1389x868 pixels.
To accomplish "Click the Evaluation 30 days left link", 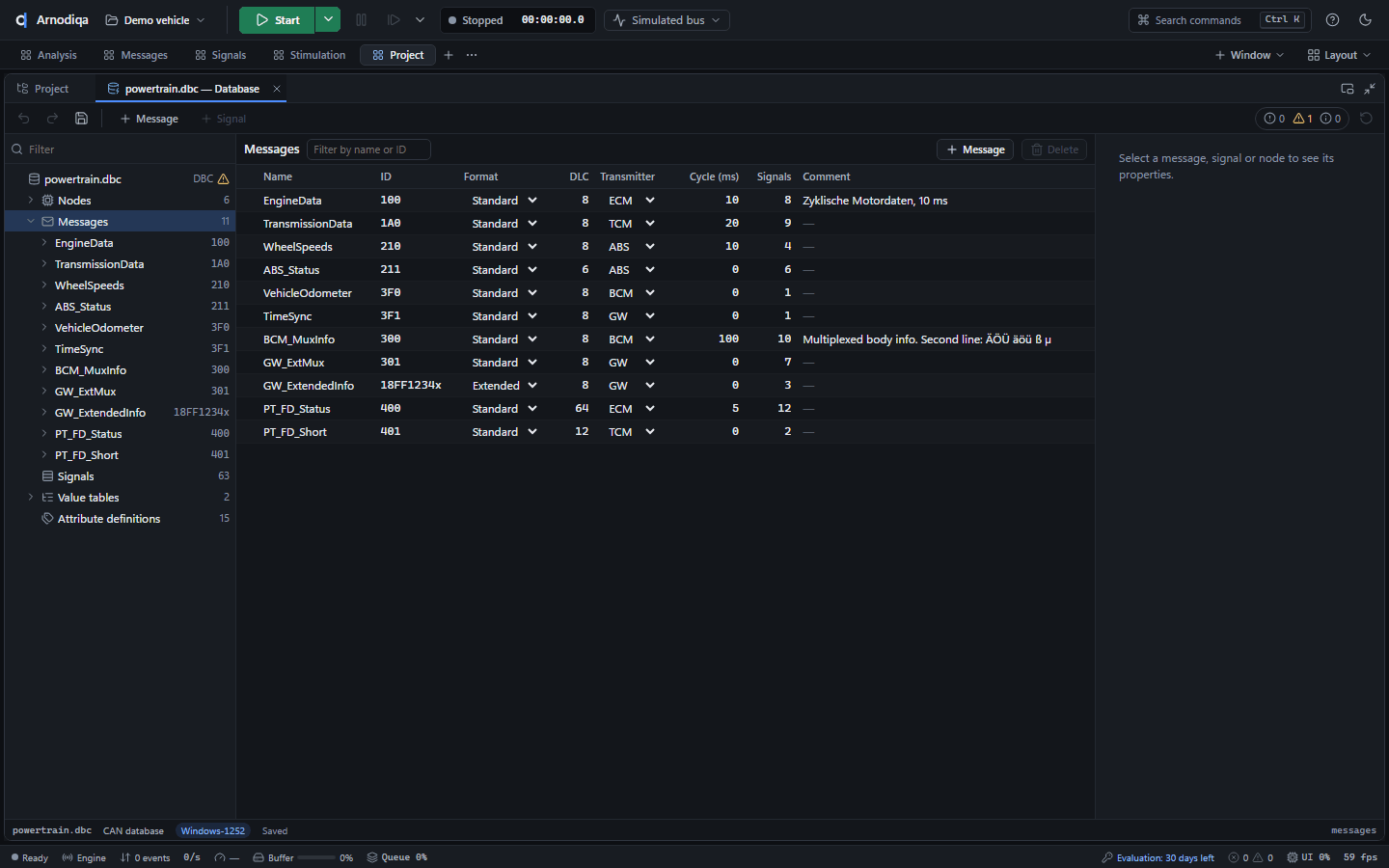I will [1157, 857].
